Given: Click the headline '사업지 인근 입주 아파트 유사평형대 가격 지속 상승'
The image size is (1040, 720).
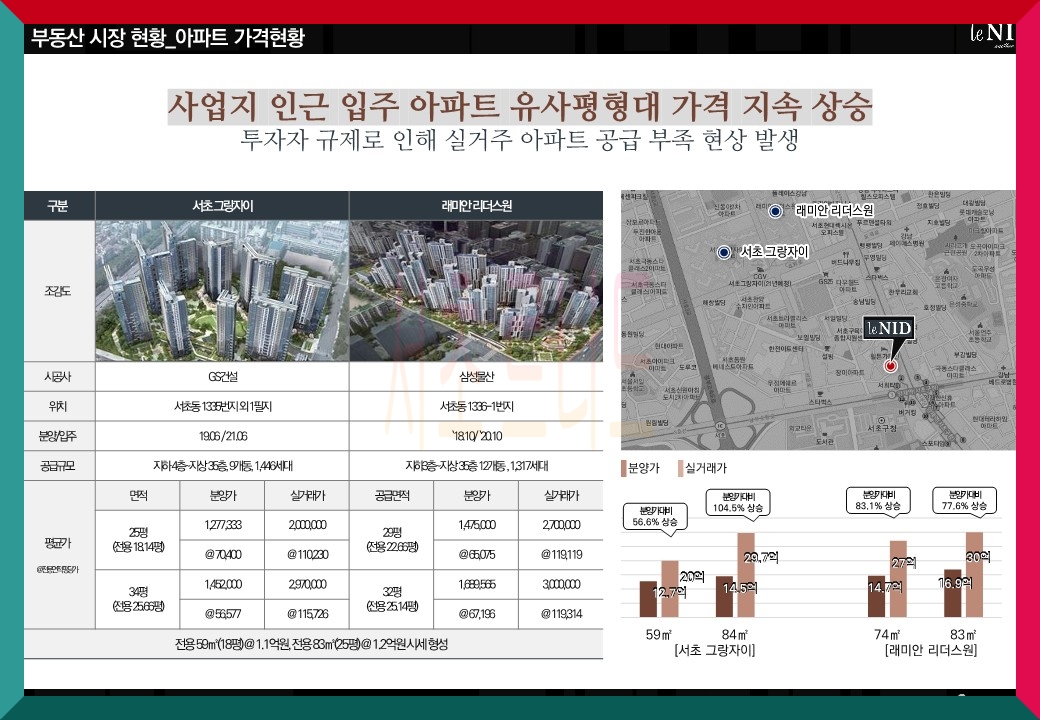Looking at the screenshot, I should (x=519, y=106).
